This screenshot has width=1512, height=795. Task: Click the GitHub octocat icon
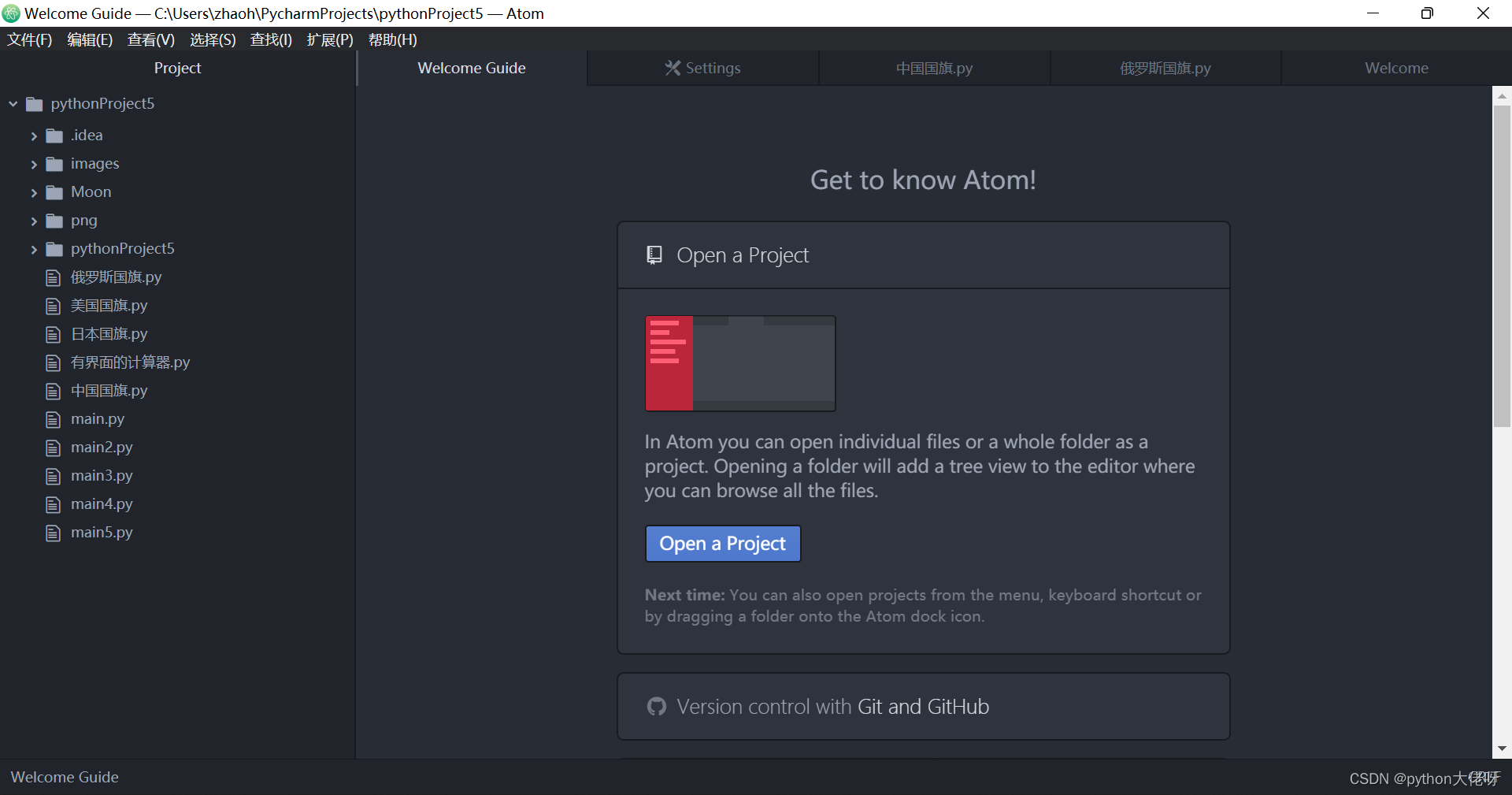coord(656,706)
